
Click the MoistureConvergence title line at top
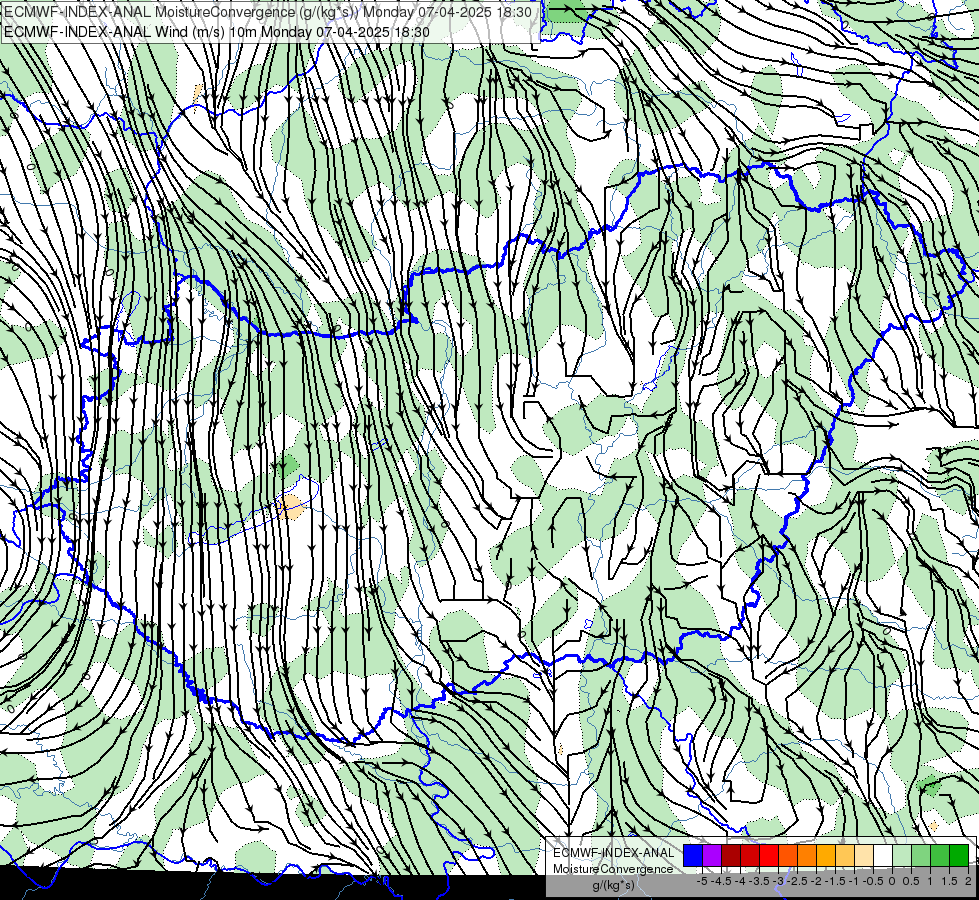click(x=268, y=12)
